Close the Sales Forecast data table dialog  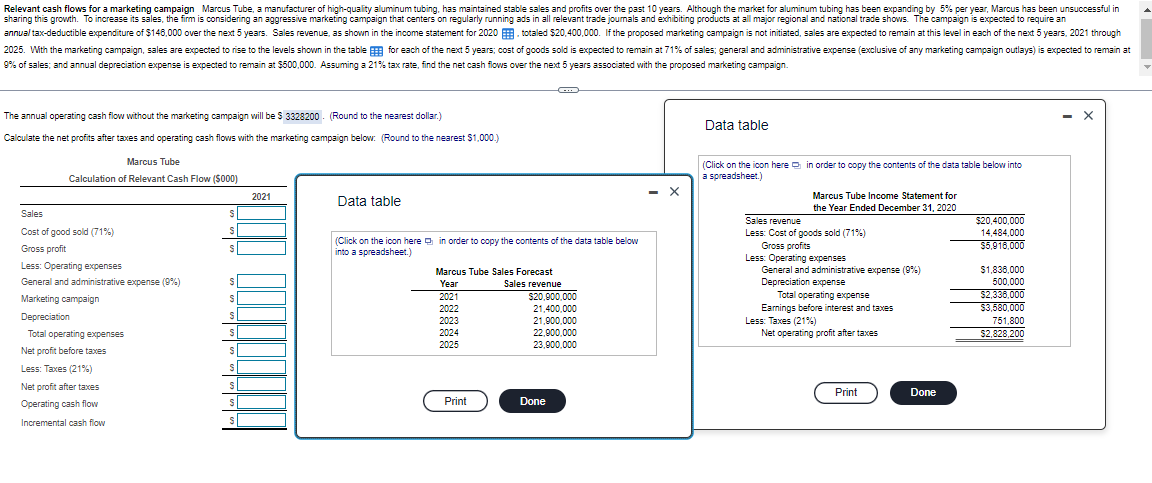(x=674, y=193)
